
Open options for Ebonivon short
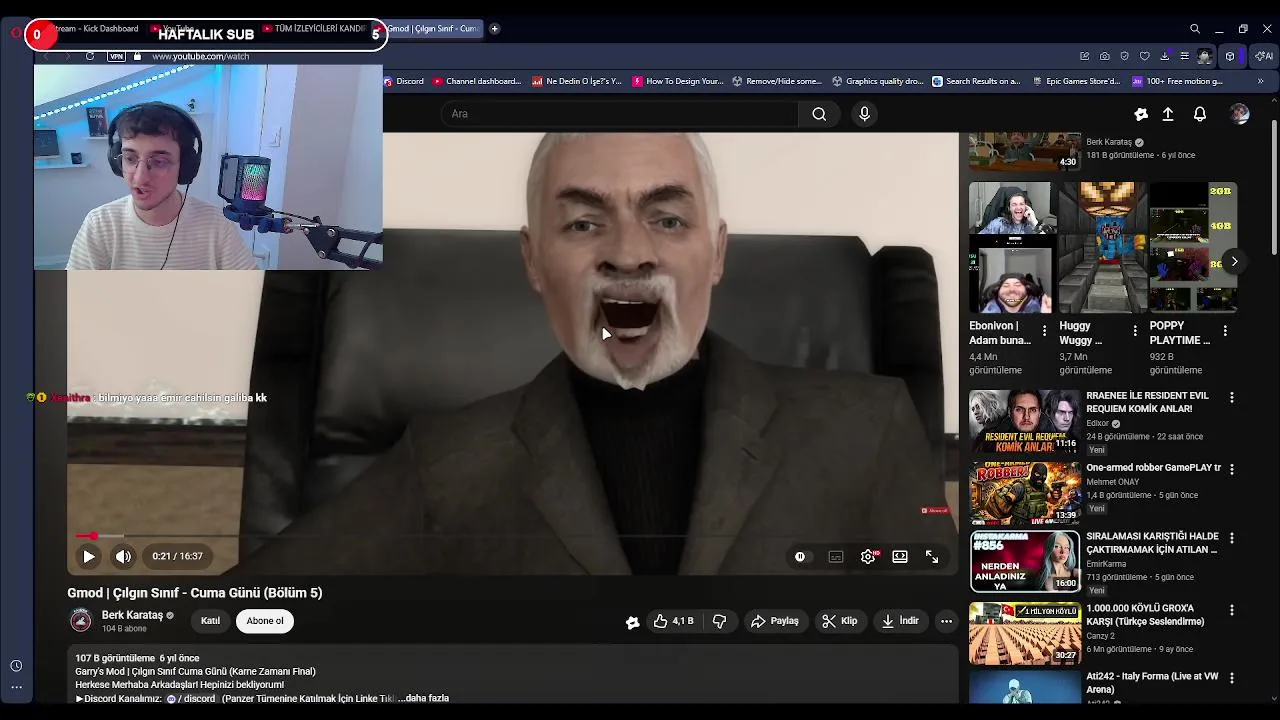coord(1044,330)
